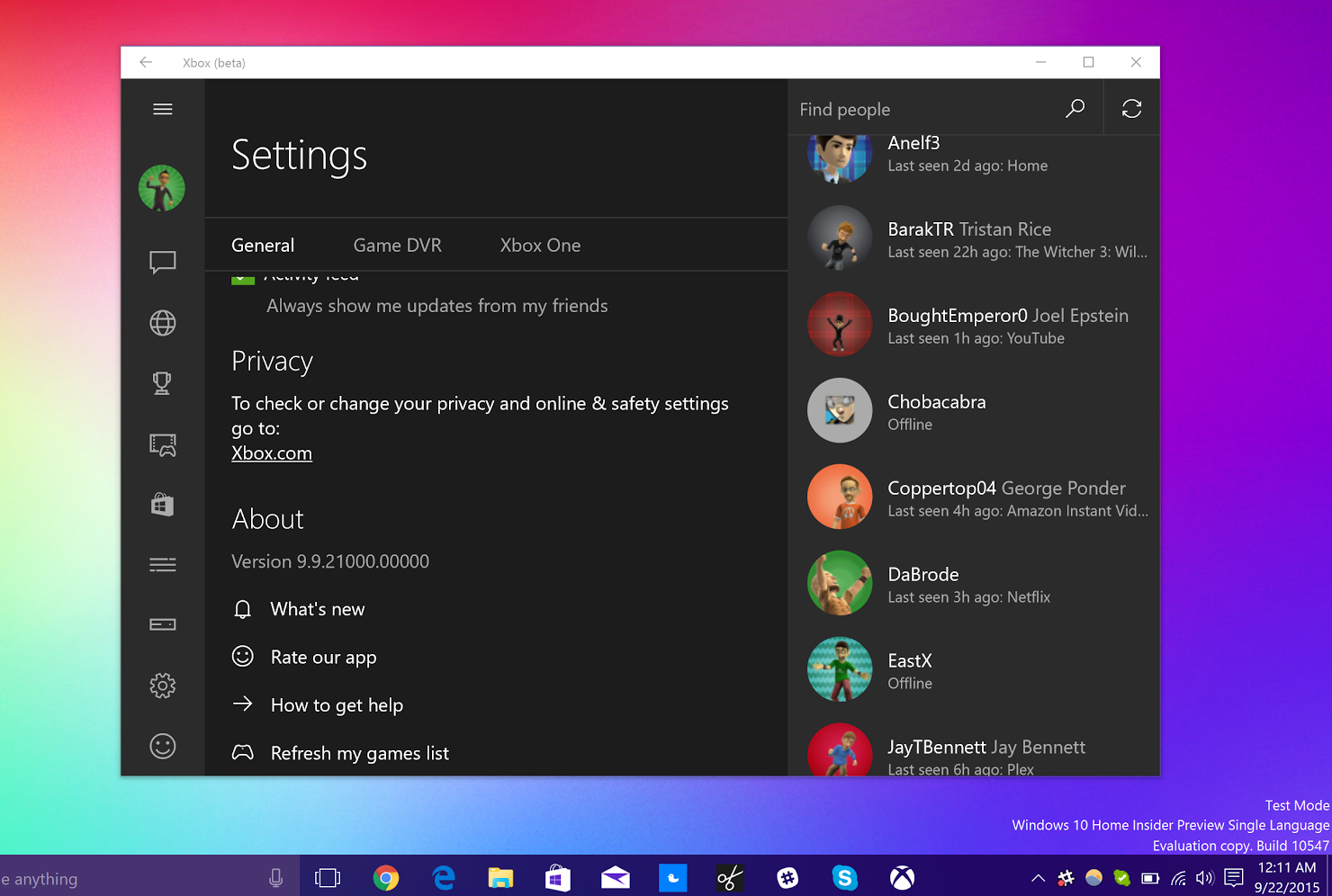Select the Achievements trophy icon

[163, 382]
